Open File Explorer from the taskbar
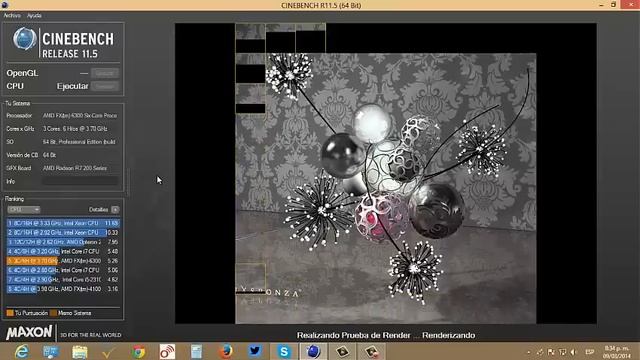 pos(80,351)
